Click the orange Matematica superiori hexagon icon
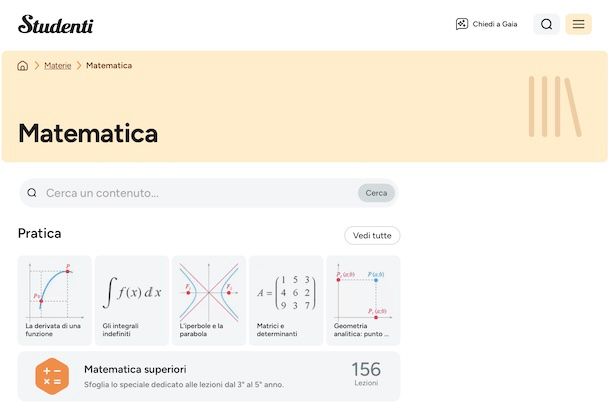610x413 pixels. pyautogui.click(x=52, y=376)
